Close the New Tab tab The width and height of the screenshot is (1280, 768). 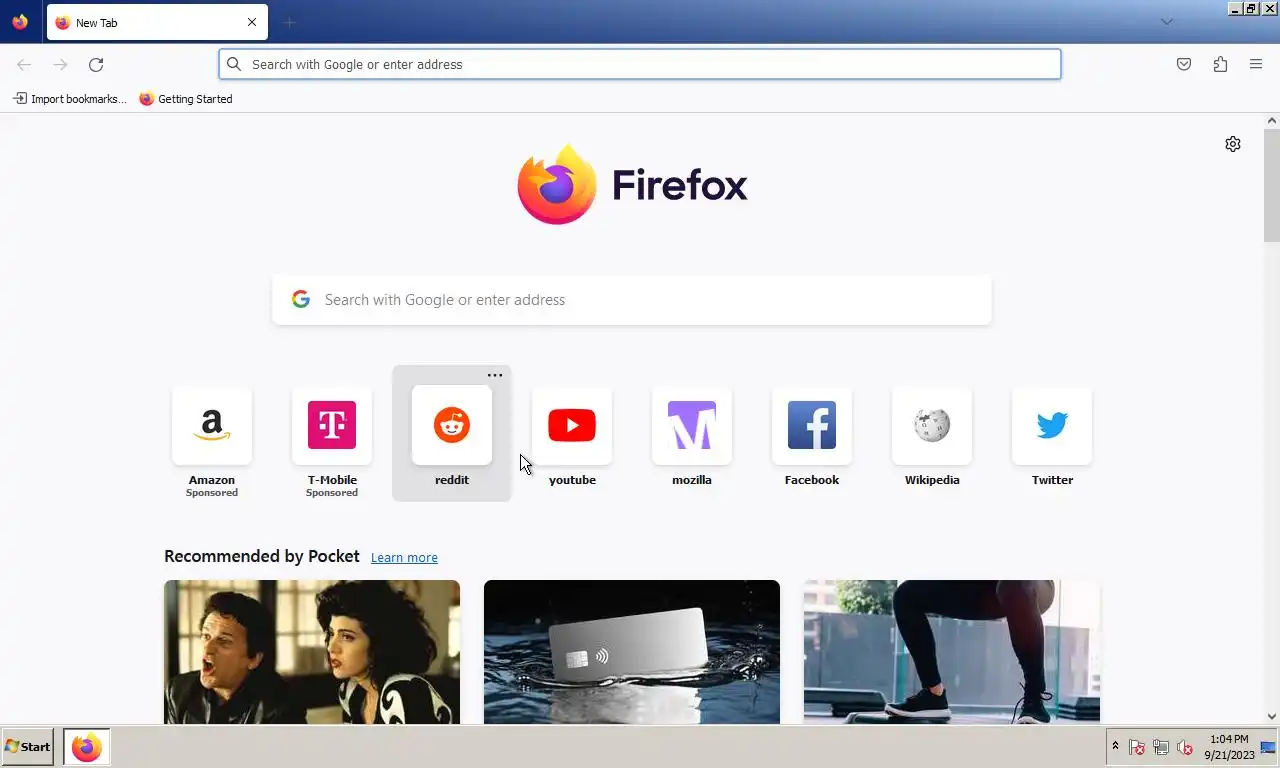click(x=252, y=22)
